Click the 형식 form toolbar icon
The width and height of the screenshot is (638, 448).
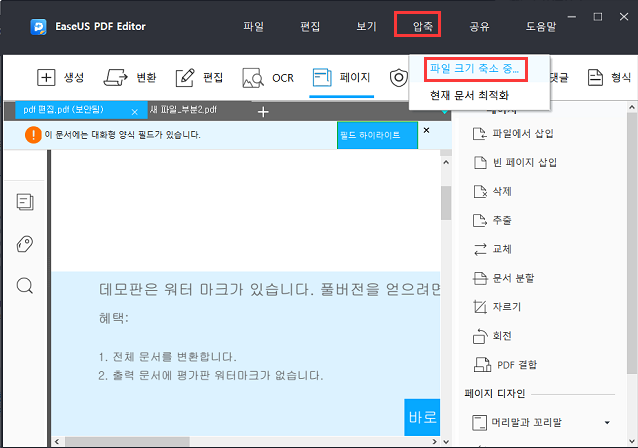pos(595,77)
